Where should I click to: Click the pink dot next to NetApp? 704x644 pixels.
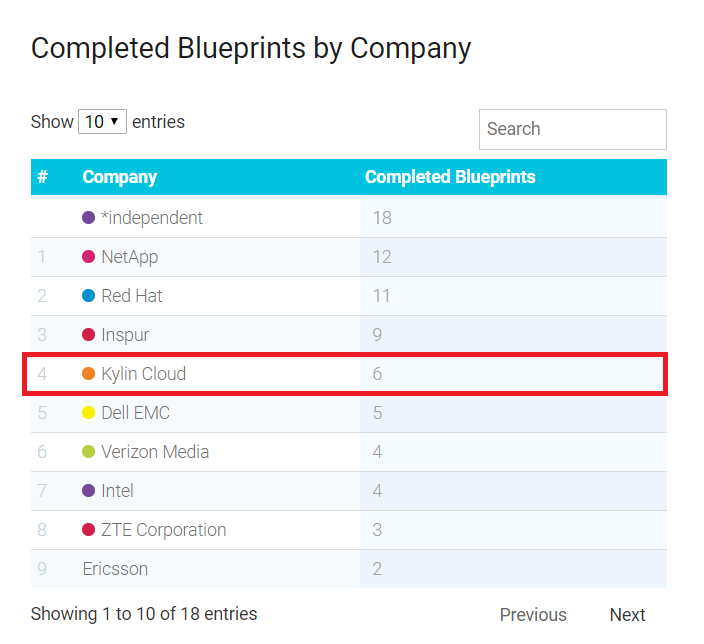click(88, 257)
